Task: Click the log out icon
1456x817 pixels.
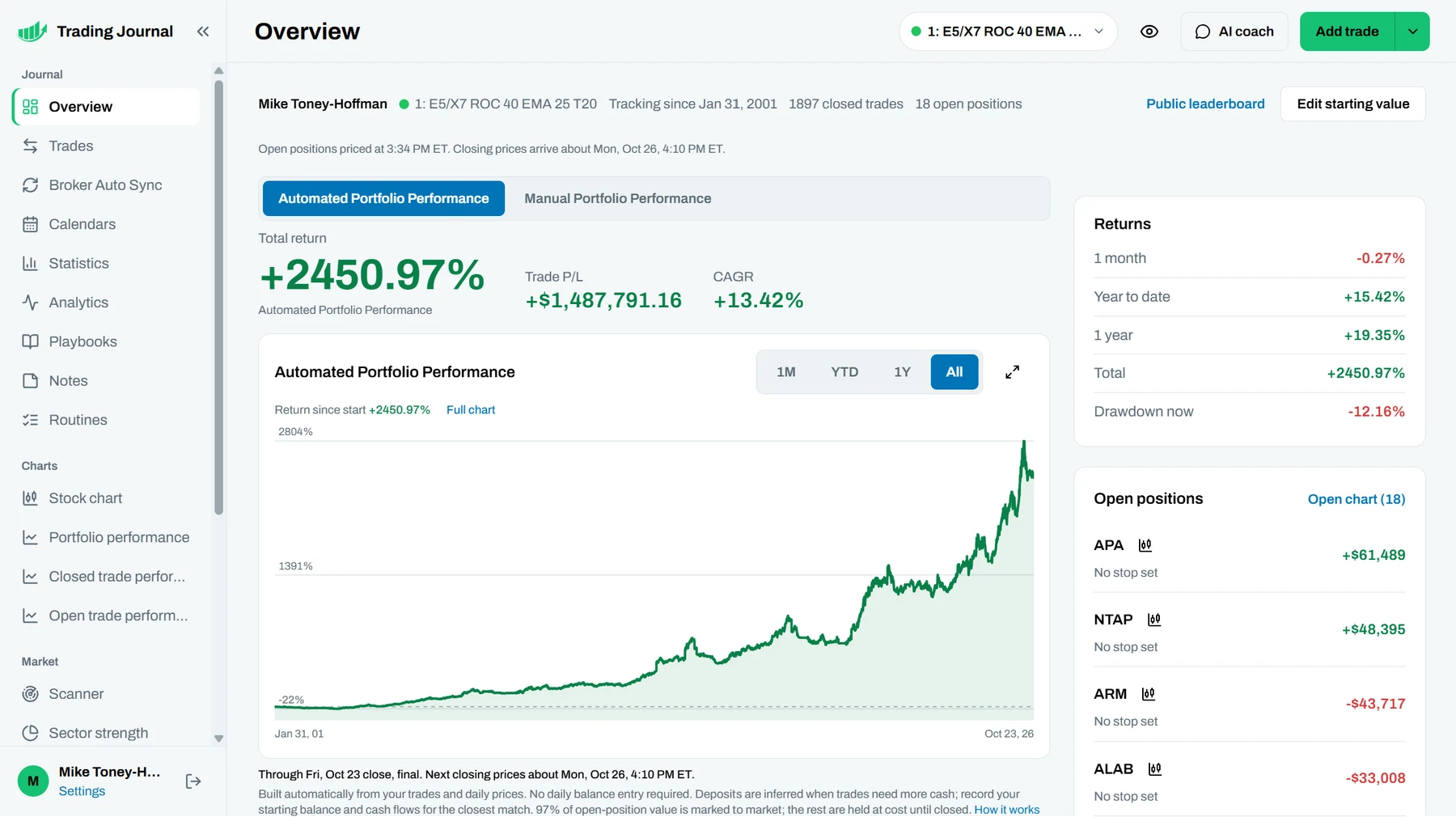Action: click(x=193, y=781)
